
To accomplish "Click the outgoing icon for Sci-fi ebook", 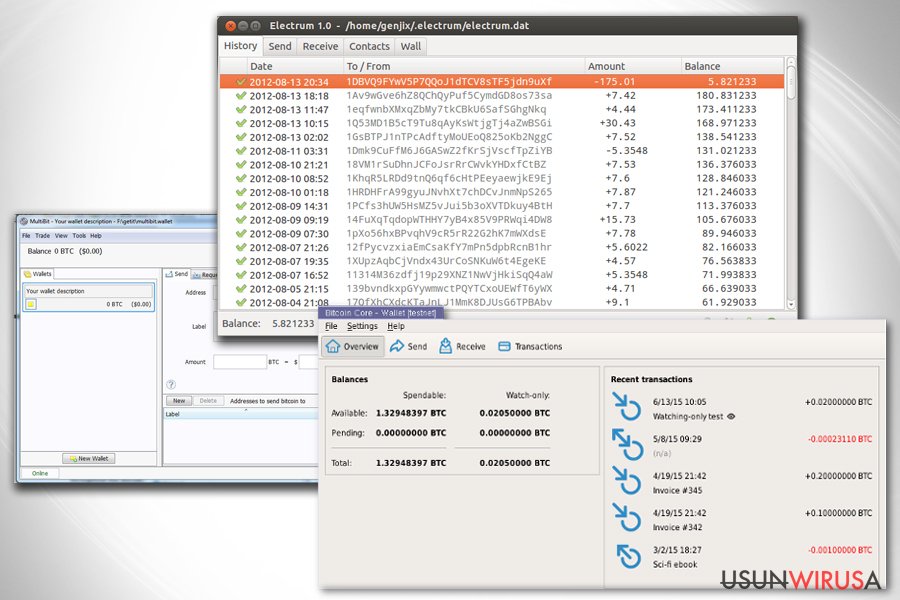I will coord(628,556).
